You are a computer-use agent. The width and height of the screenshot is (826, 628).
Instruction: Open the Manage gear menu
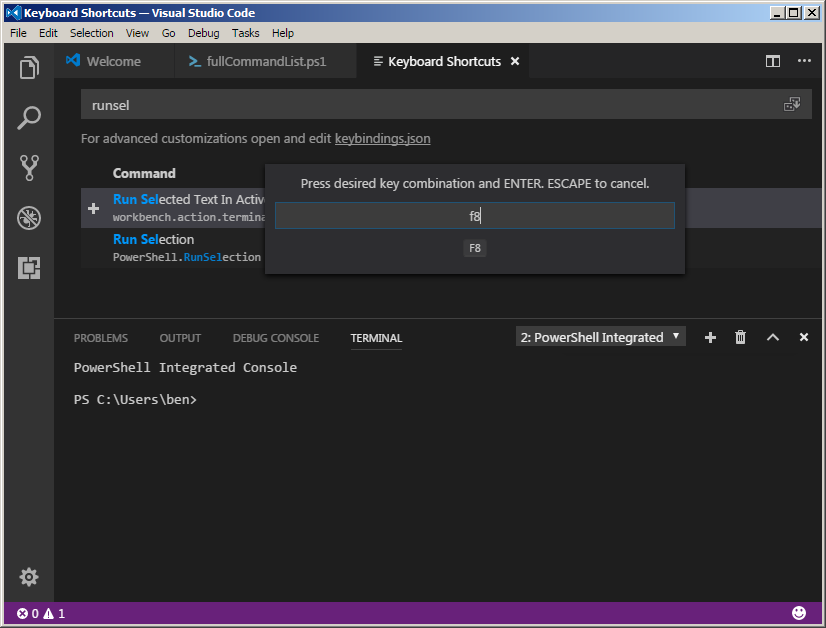pos(29,577)
